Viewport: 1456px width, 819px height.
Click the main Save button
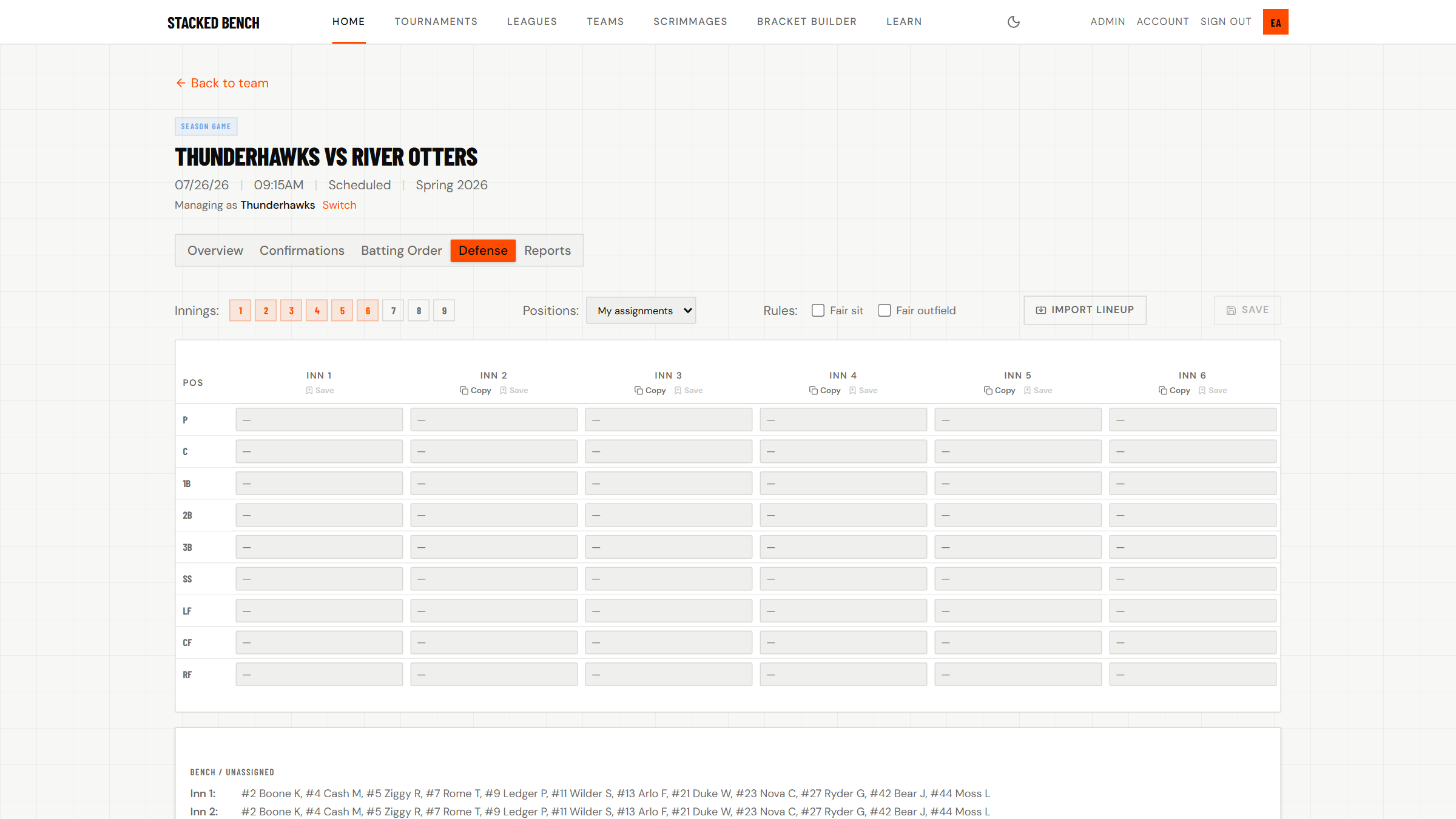point(1247,310)
